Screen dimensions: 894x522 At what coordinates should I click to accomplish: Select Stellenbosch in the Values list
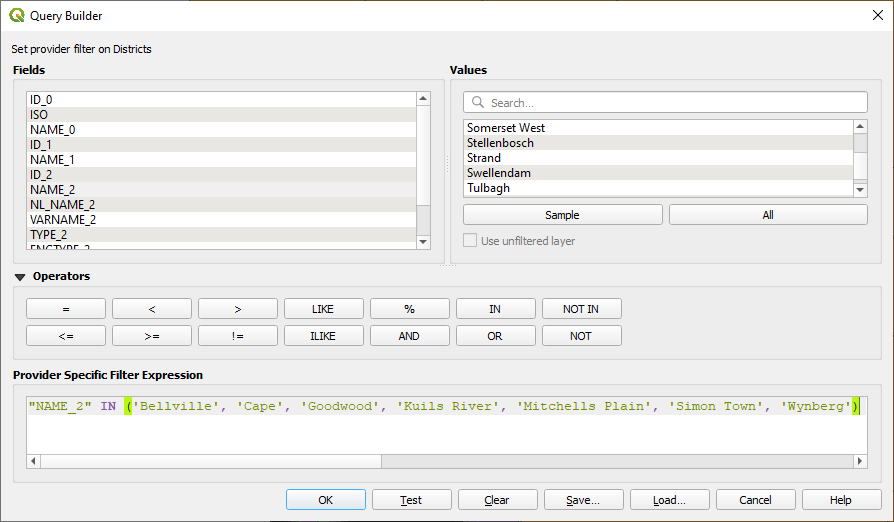click(x=500, y=143)
